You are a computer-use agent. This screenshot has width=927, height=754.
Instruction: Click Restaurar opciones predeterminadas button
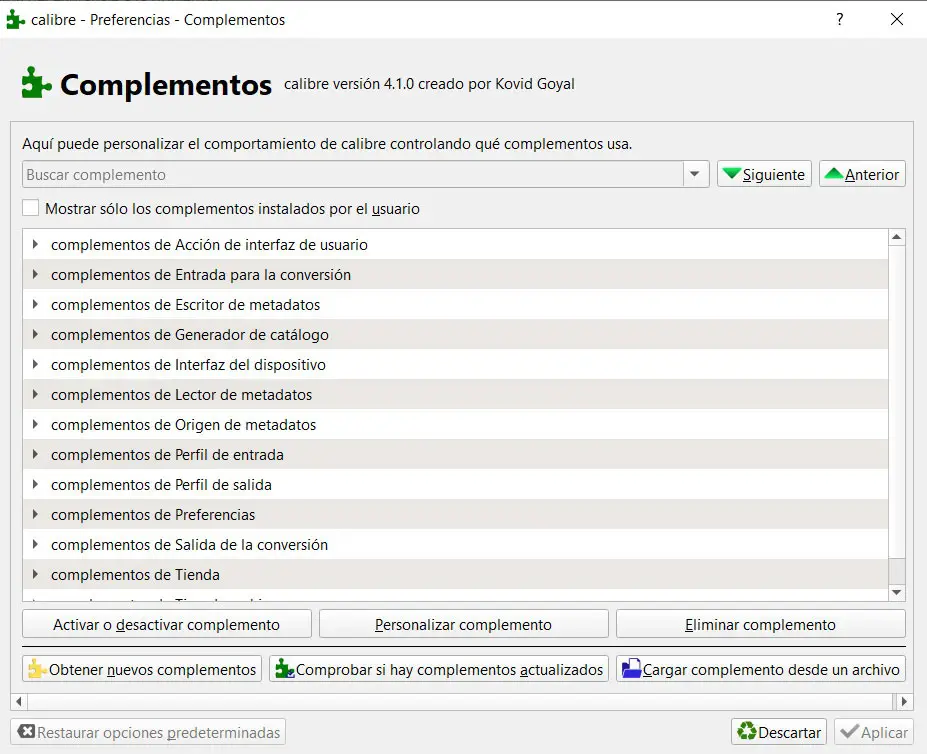point(148,732)
